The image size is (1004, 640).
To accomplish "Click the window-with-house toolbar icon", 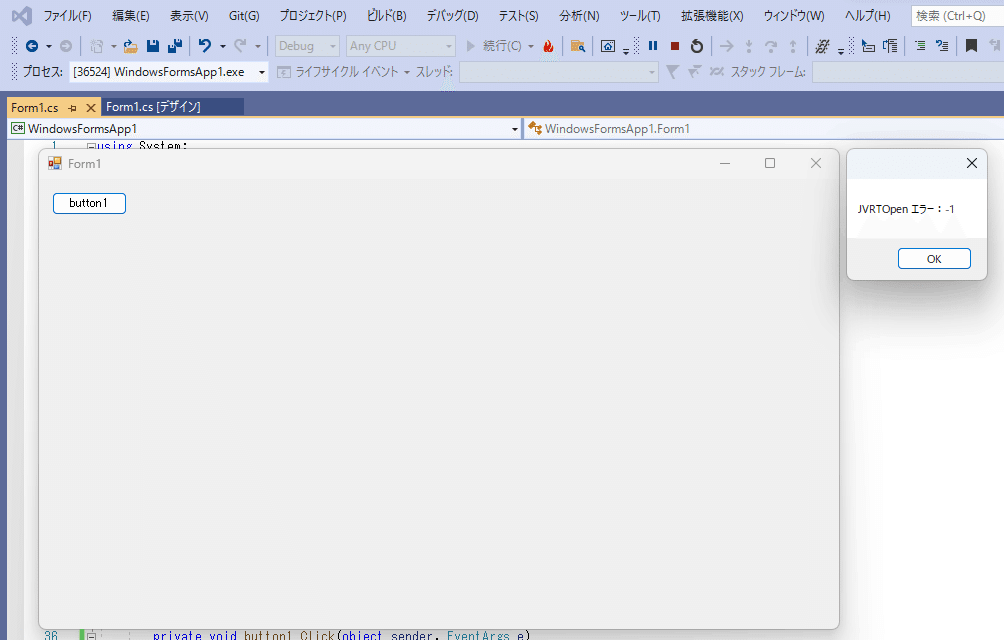I will pos(608,46).
